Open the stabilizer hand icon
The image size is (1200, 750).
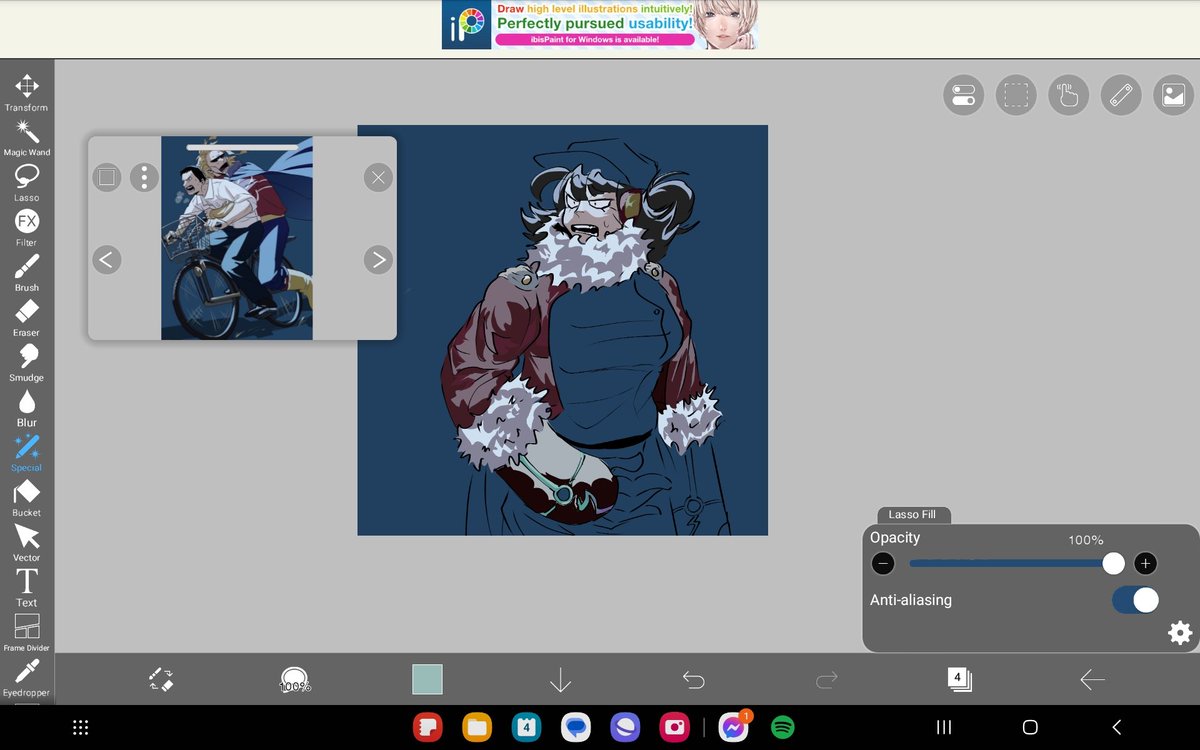click(1068, 95)
